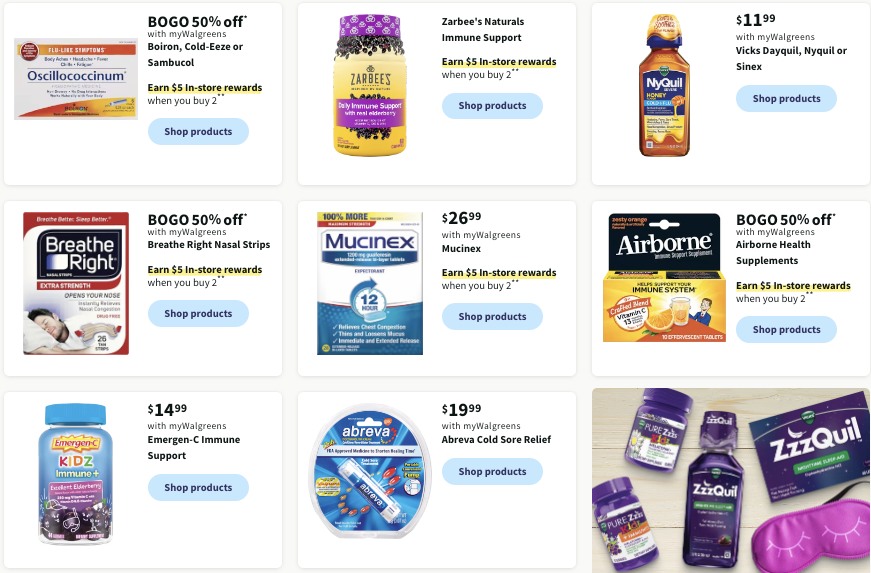871x573 pixels.
Task: Click Shop products for Boiron, Cold-Eeze or Sambucol
Action: coord(198,132)
